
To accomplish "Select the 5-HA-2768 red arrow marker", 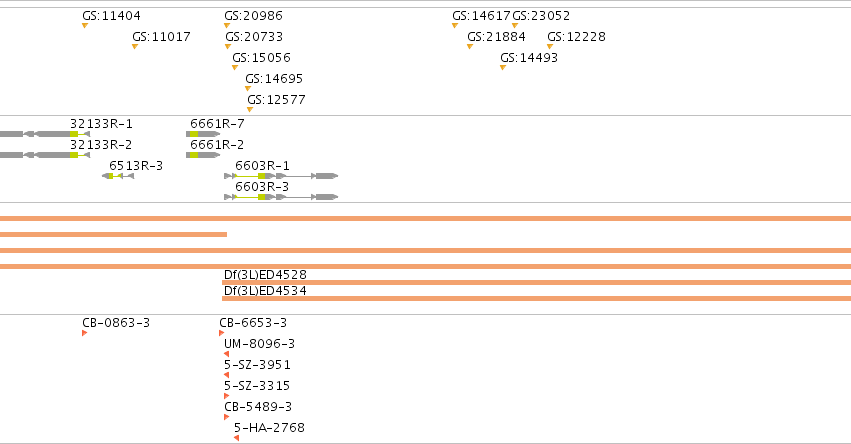I will [236, 438].
